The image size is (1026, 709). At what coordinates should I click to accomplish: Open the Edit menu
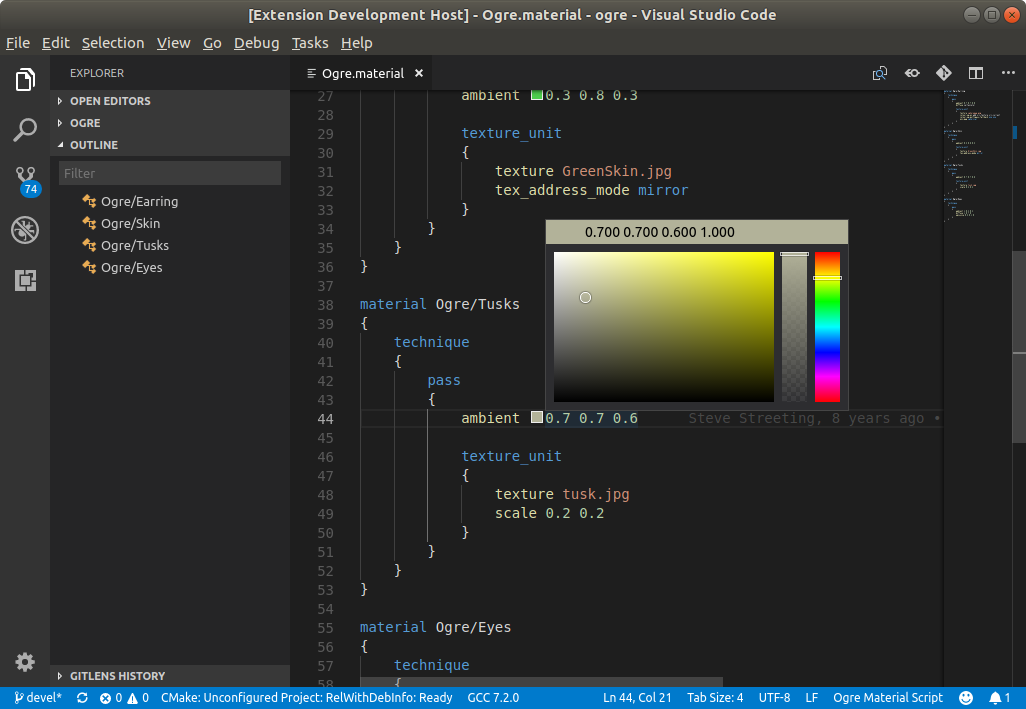pyautogui.click(x=56, y=43)
